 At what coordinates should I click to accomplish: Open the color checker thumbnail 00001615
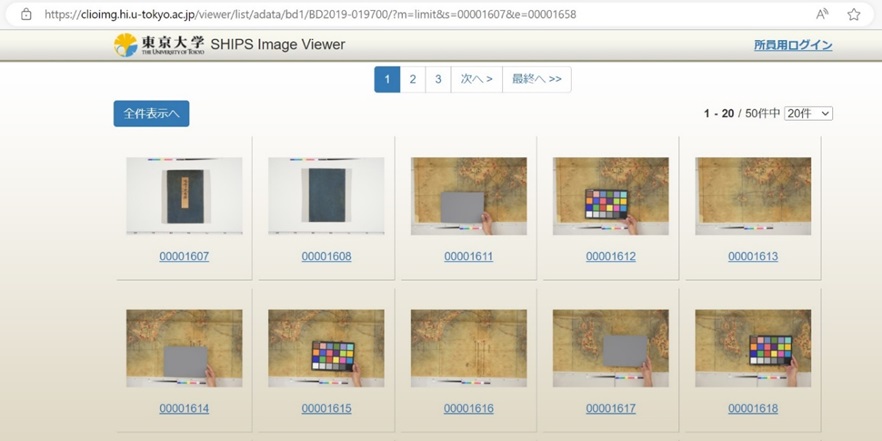click(326, 348)
